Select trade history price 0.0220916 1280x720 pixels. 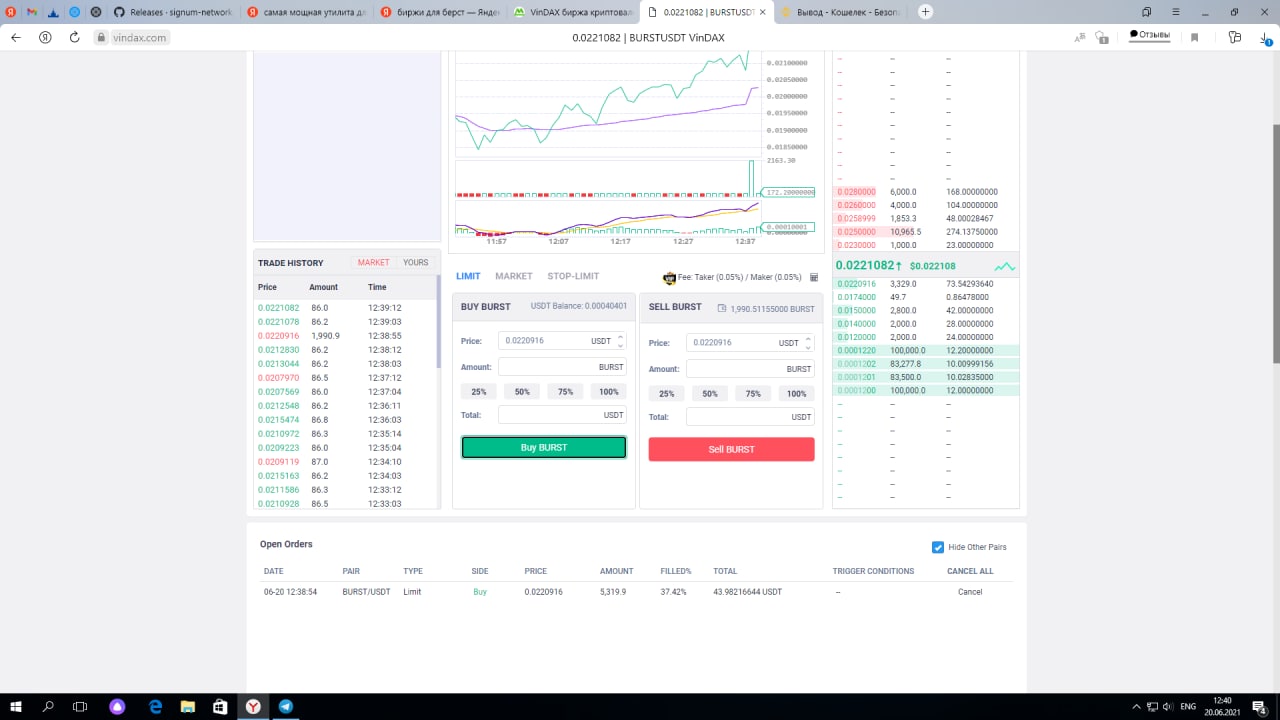click(278, 336)
